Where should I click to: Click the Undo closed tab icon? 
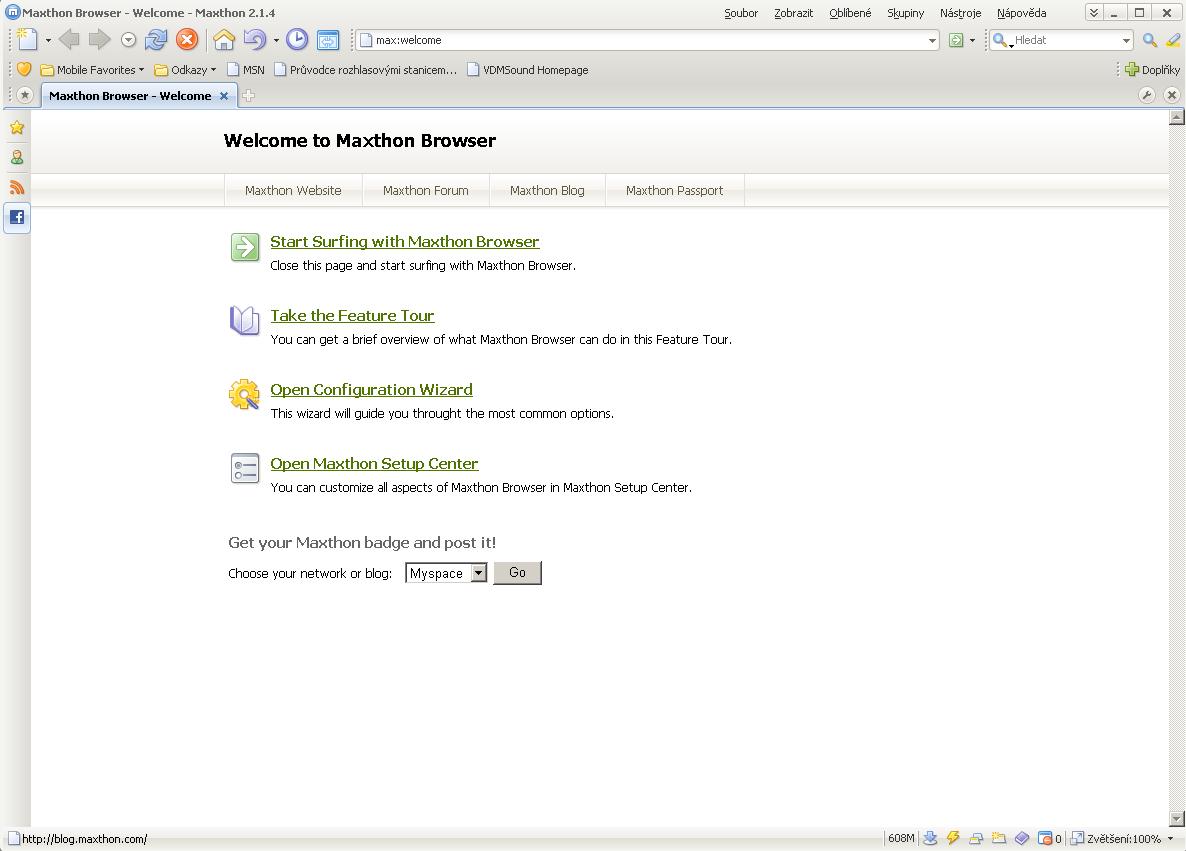click(x=255, y=39)
